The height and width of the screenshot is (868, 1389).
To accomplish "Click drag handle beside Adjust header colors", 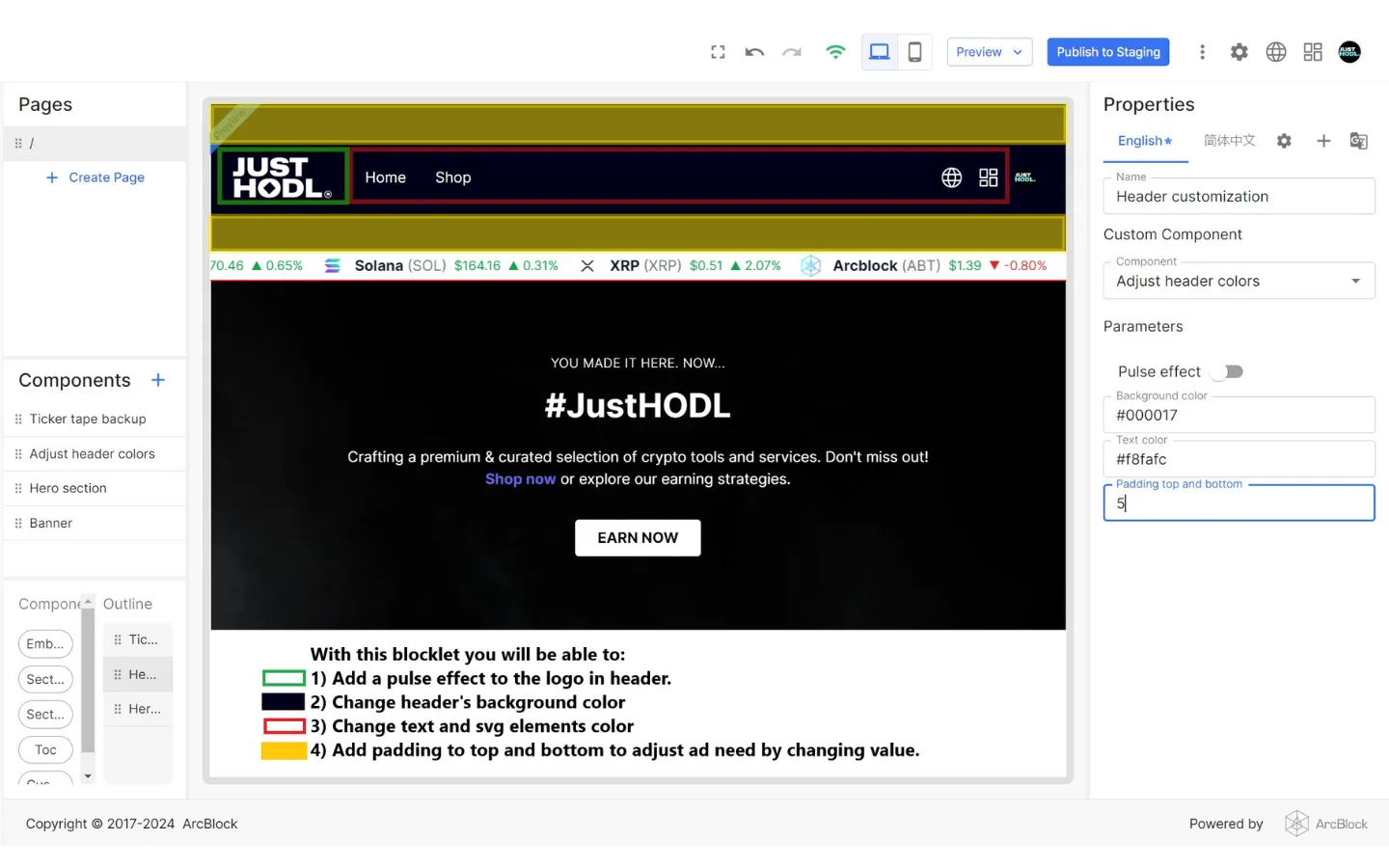I will click(x=18, y=454).
